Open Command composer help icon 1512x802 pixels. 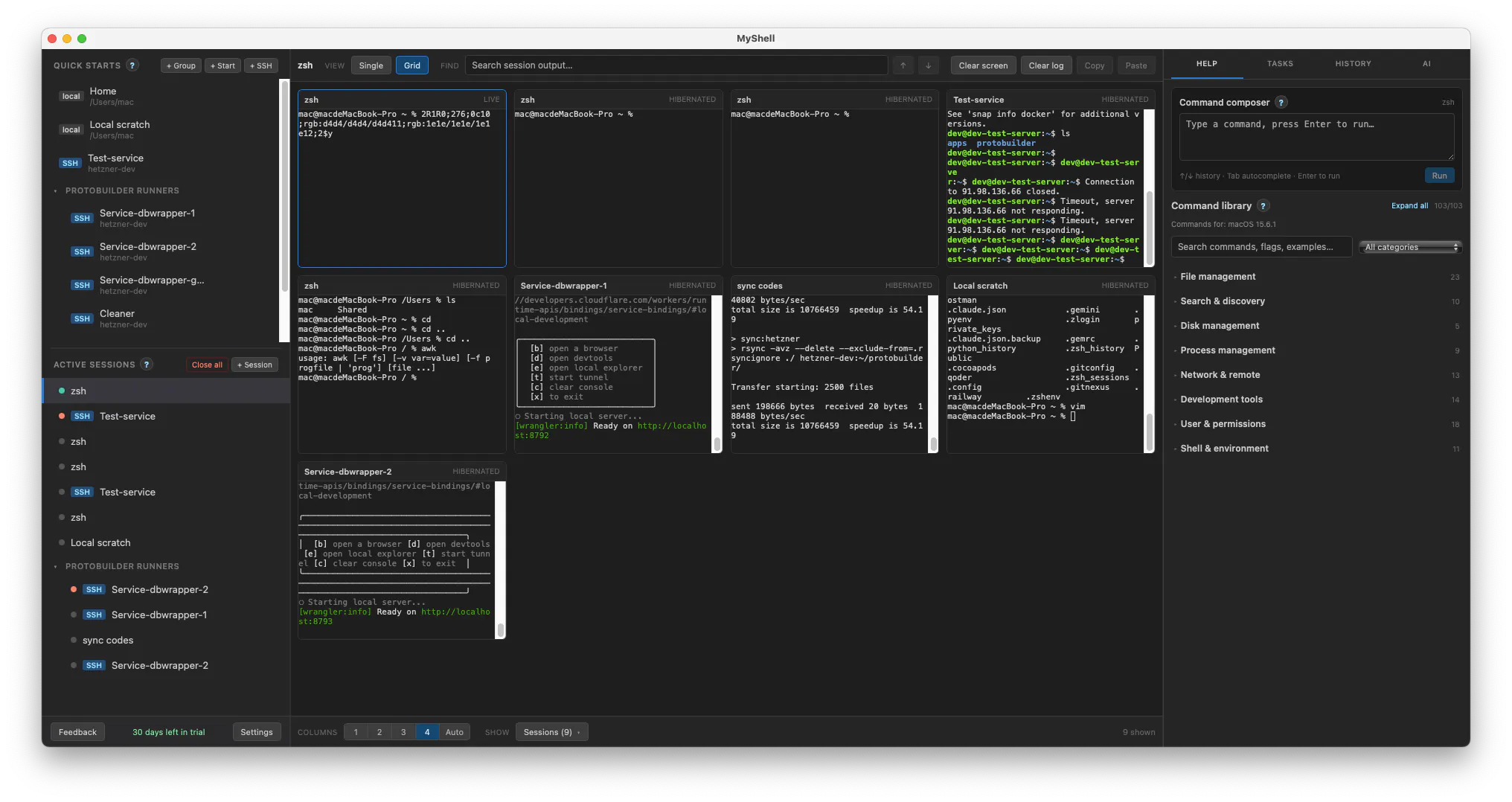pos(1281,103)
